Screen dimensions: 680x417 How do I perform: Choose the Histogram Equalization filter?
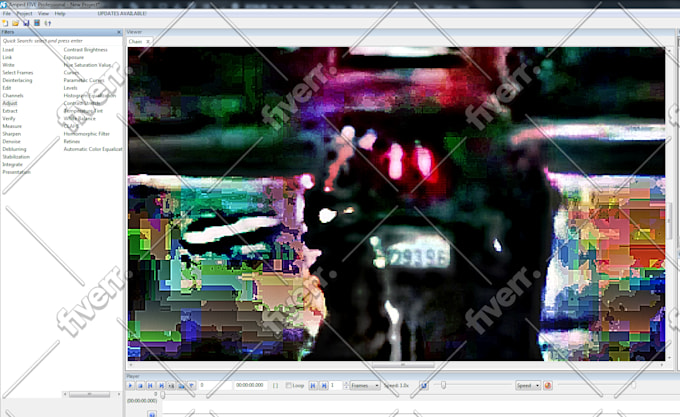click(90, 95)
